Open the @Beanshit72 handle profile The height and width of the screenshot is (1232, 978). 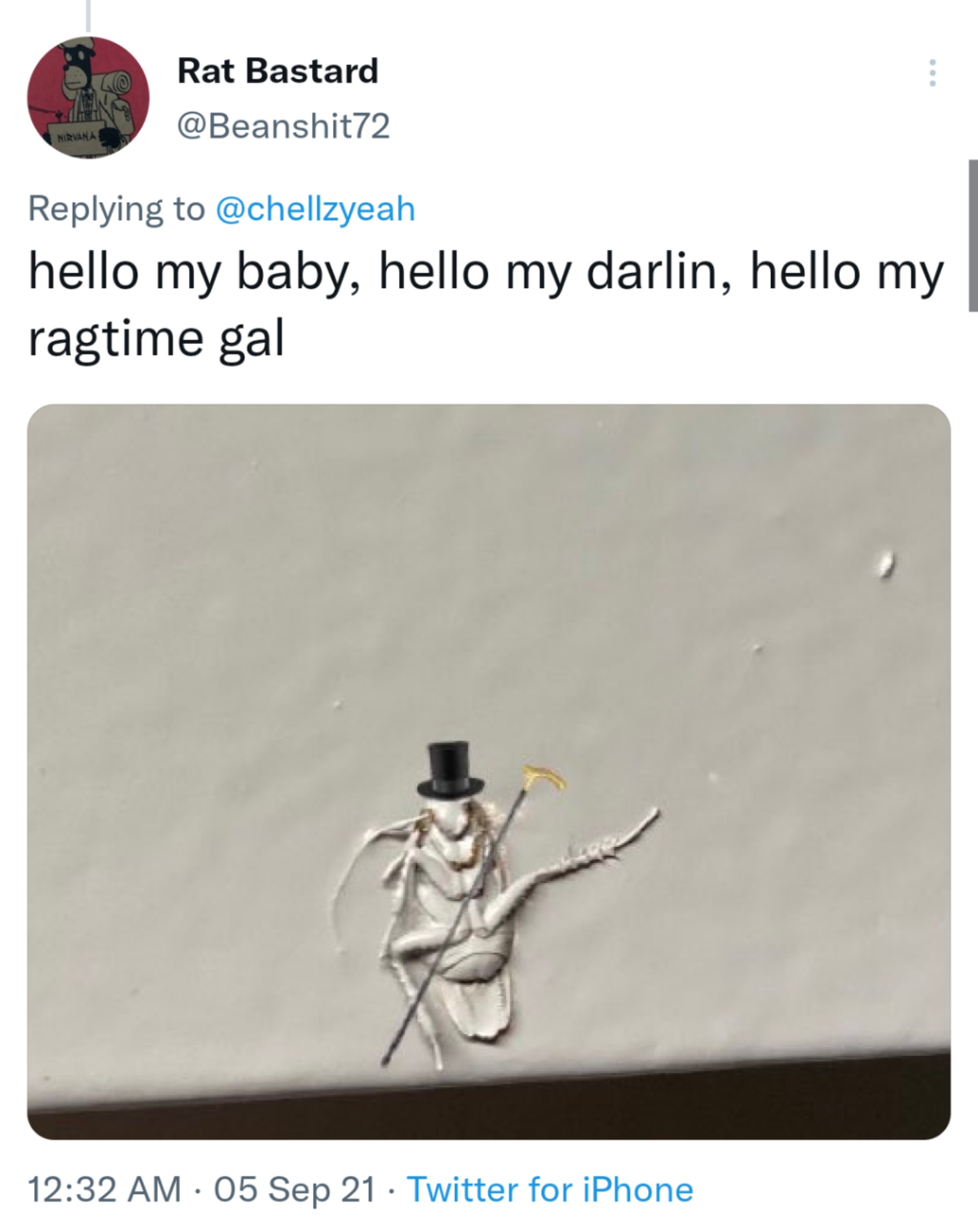point(283,126)
